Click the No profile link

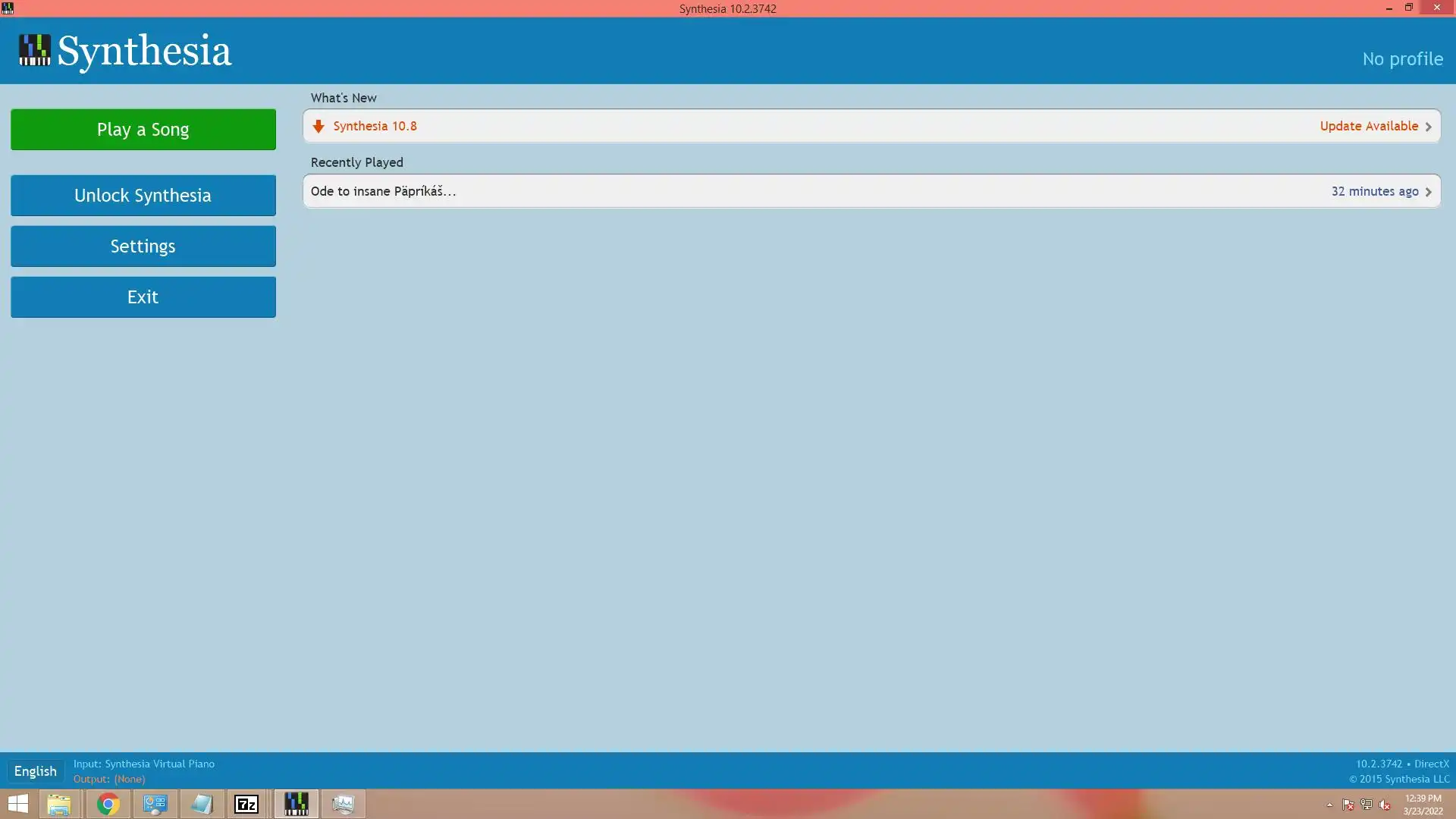pos(1402,59)
